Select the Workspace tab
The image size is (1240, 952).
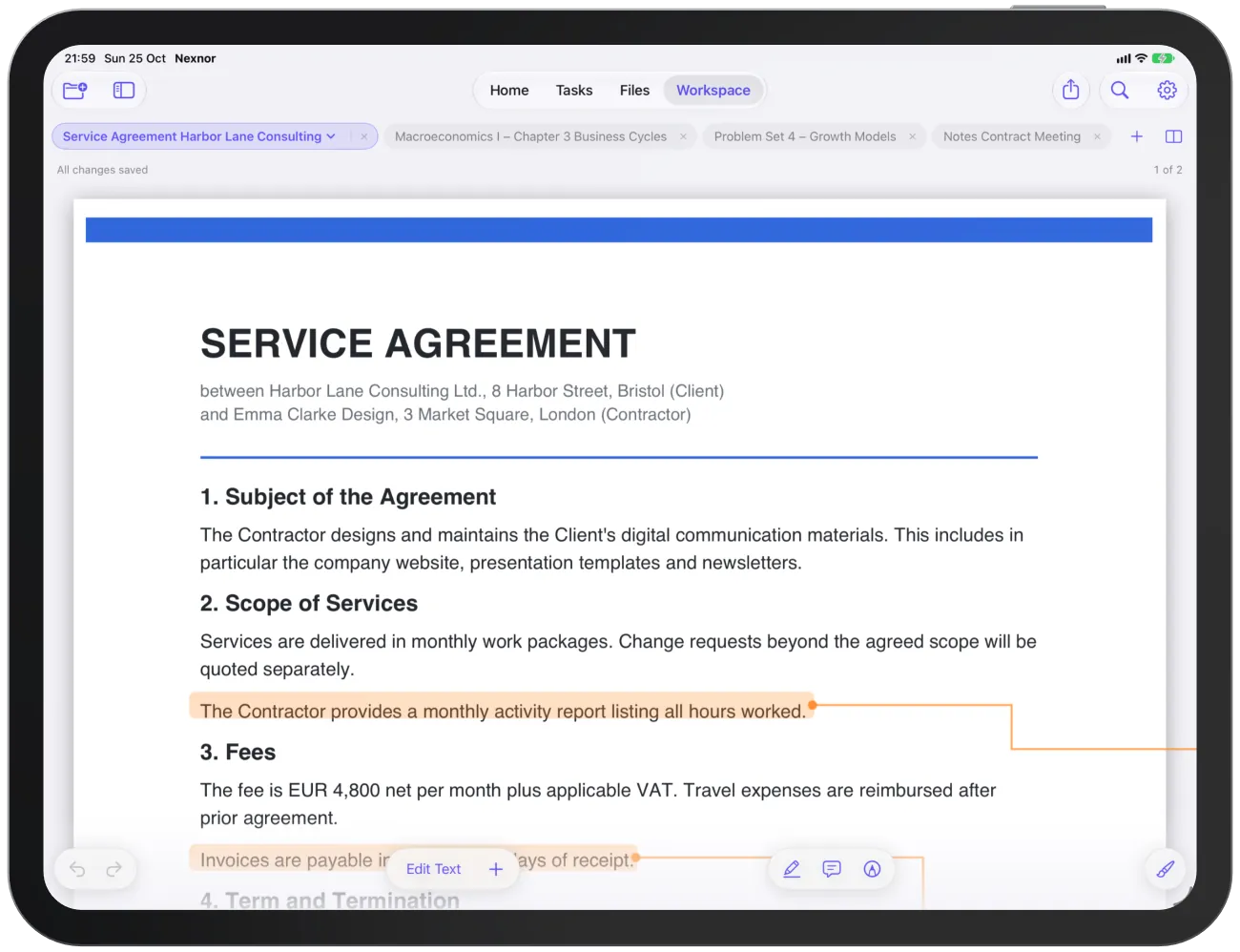point(713,91)
